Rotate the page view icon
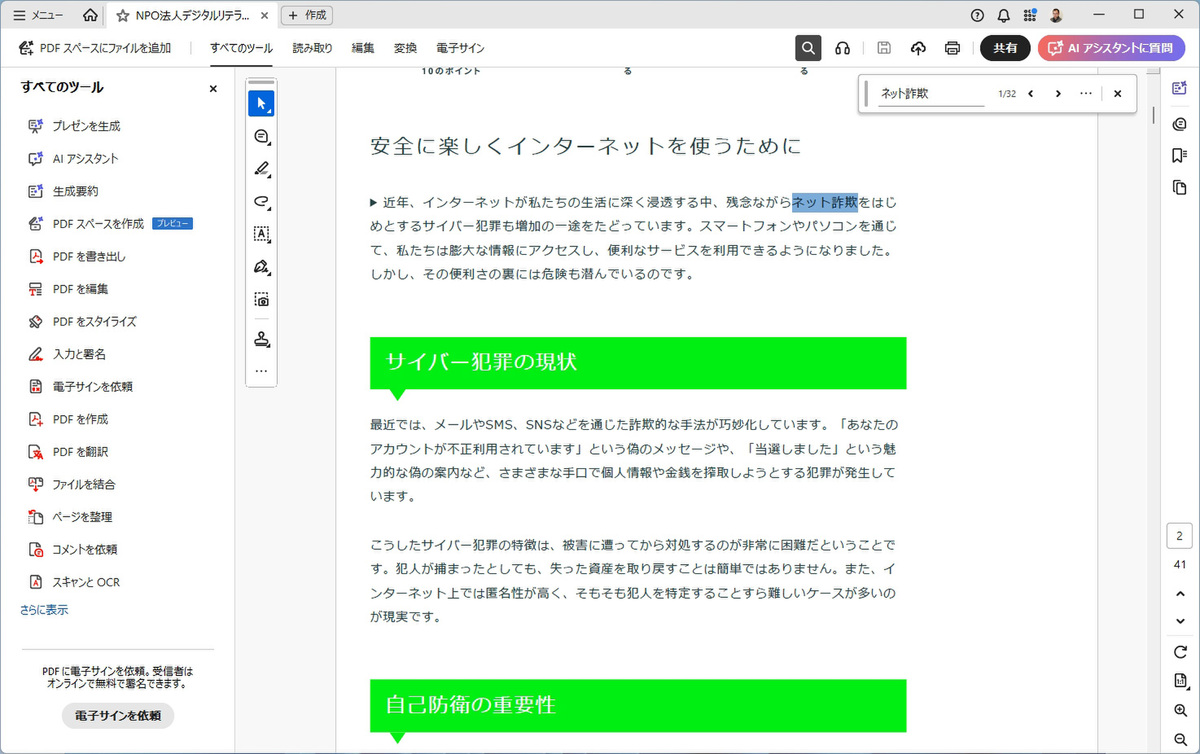Image resolution: width=1200 pixels, height=754 pixels. [x=1179, y=652]
